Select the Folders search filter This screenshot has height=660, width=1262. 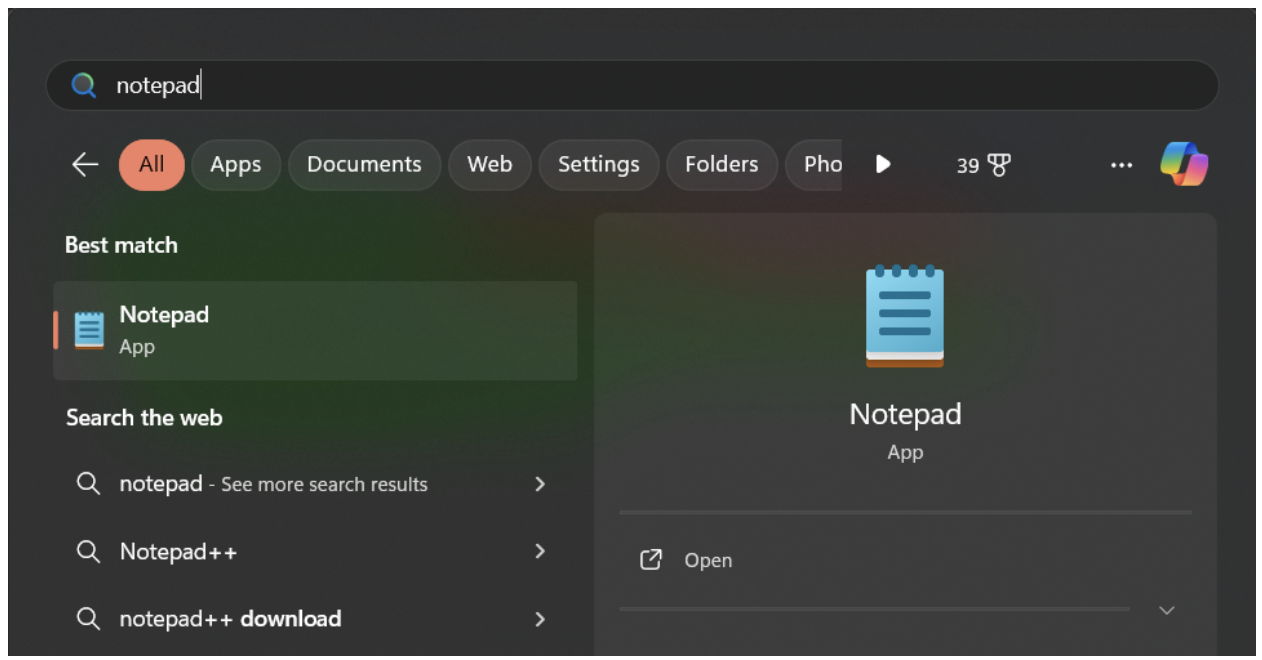[722, 164]
